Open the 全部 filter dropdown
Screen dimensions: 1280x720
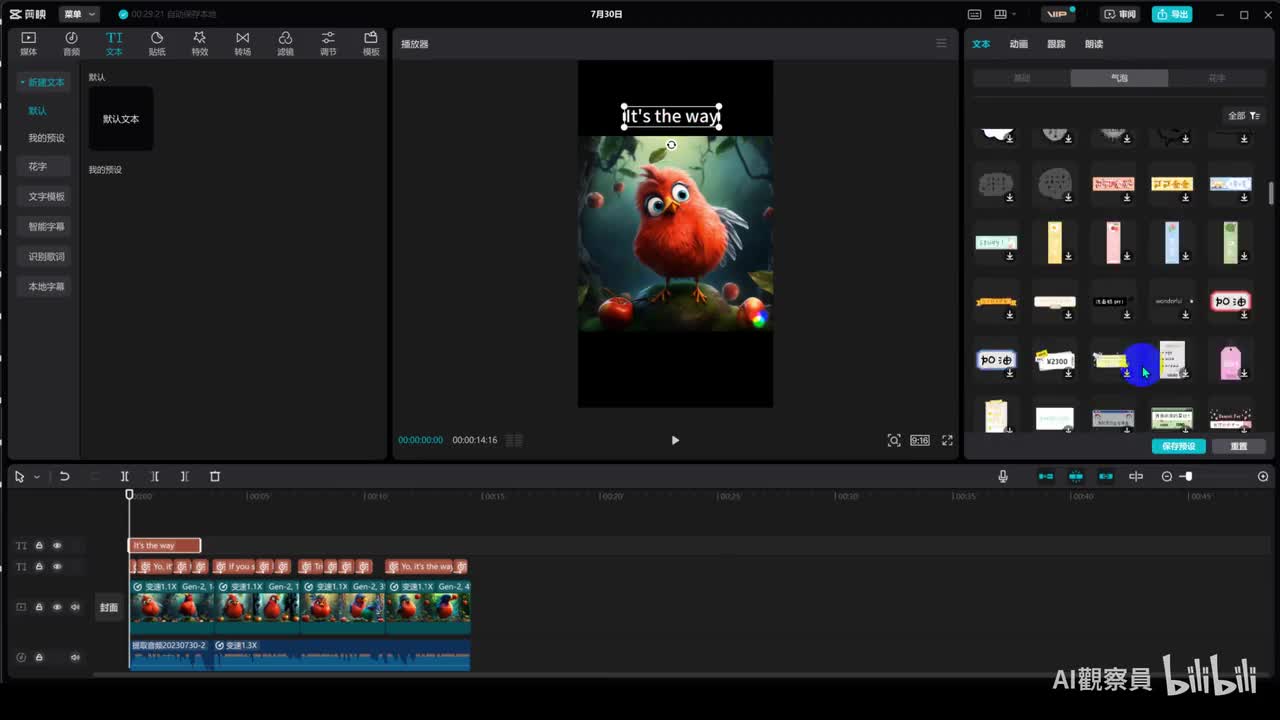click(1243, 116)
